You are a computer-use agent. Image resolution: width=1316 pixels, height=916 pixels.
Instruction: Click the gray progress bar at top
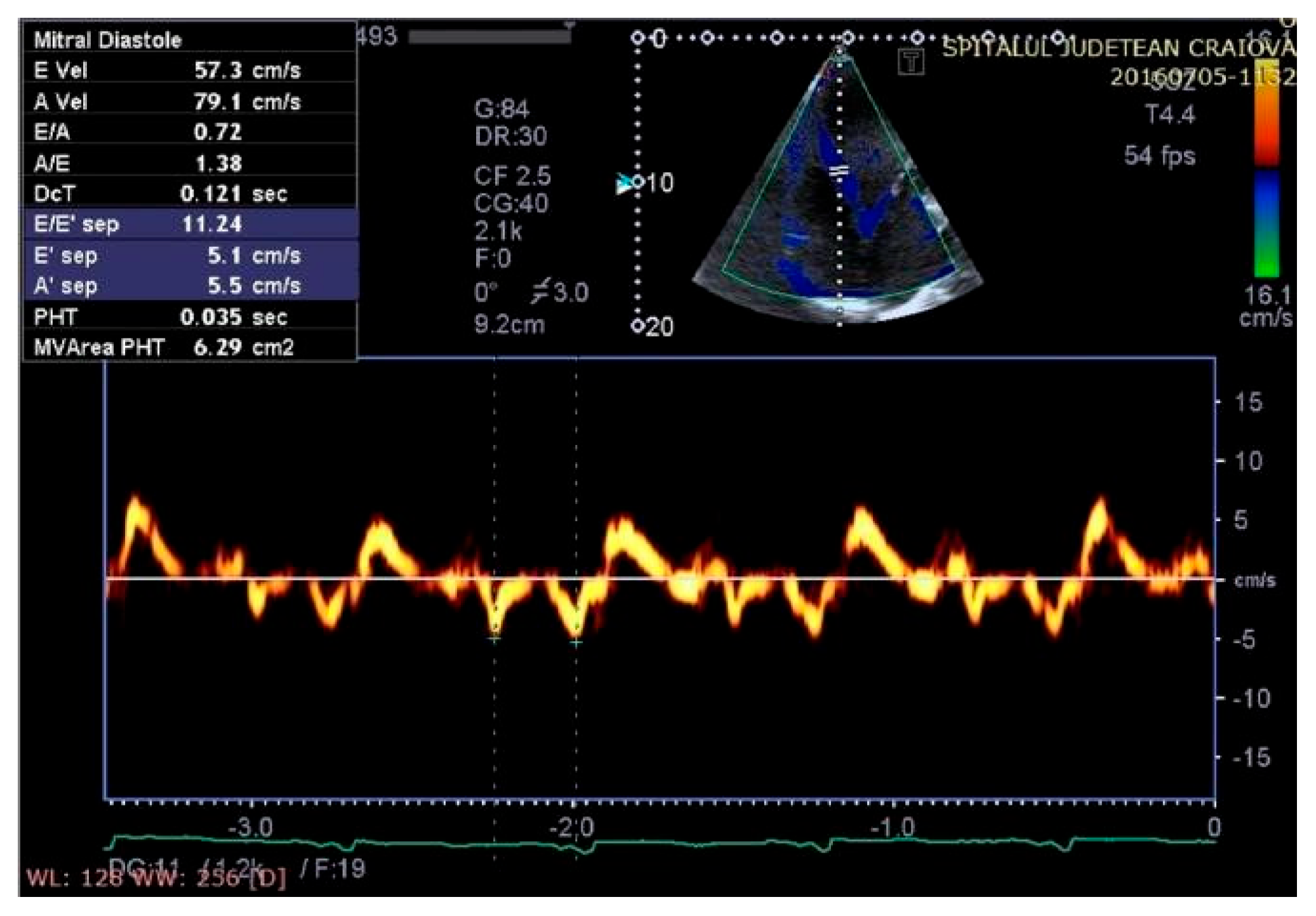click(x=489, y=37)
